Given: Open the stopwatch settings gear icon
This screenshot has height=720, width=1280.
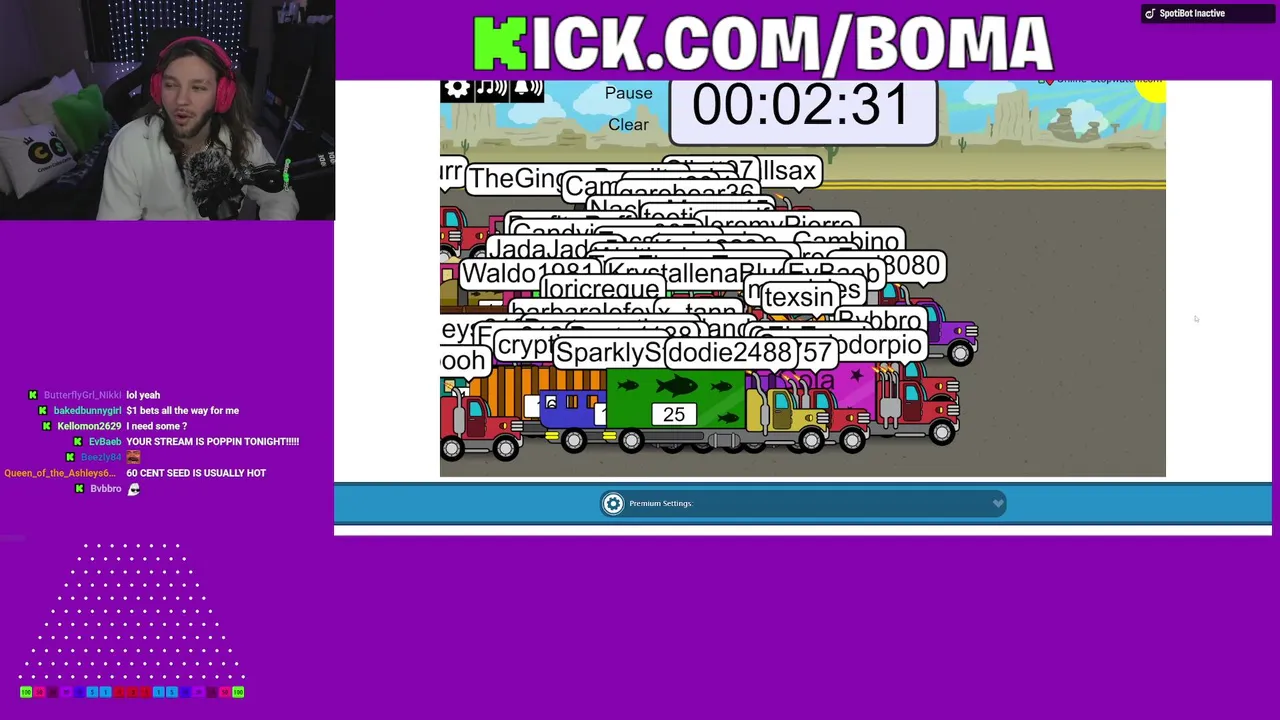Looking at the screenshot, I should 457,89.
